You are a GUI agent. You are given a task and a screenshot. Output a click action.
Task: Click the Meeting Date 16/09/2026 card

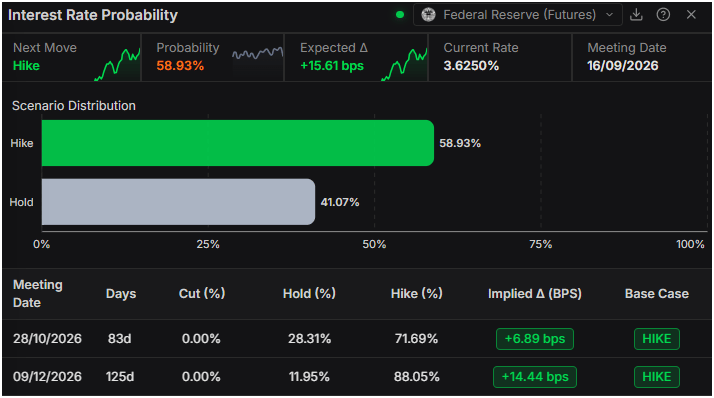click(x=642, y=57)
